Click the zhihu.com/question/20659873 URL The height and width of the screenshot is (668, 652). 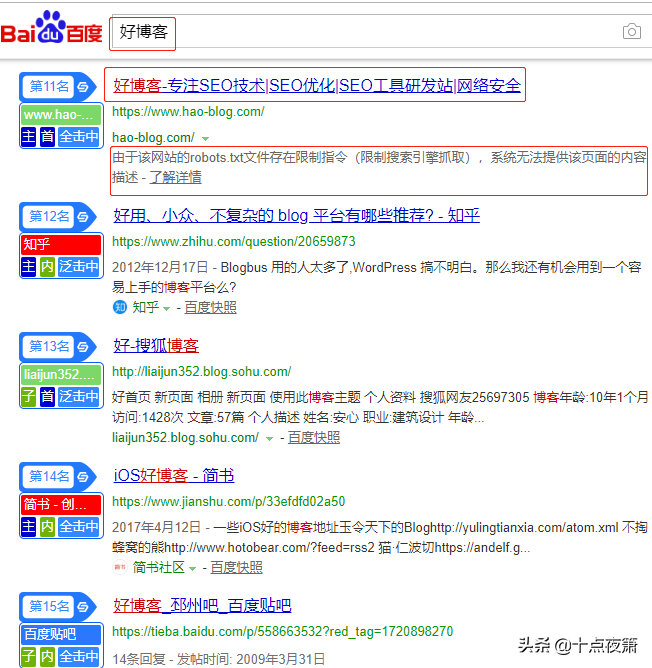click(234, 242)
